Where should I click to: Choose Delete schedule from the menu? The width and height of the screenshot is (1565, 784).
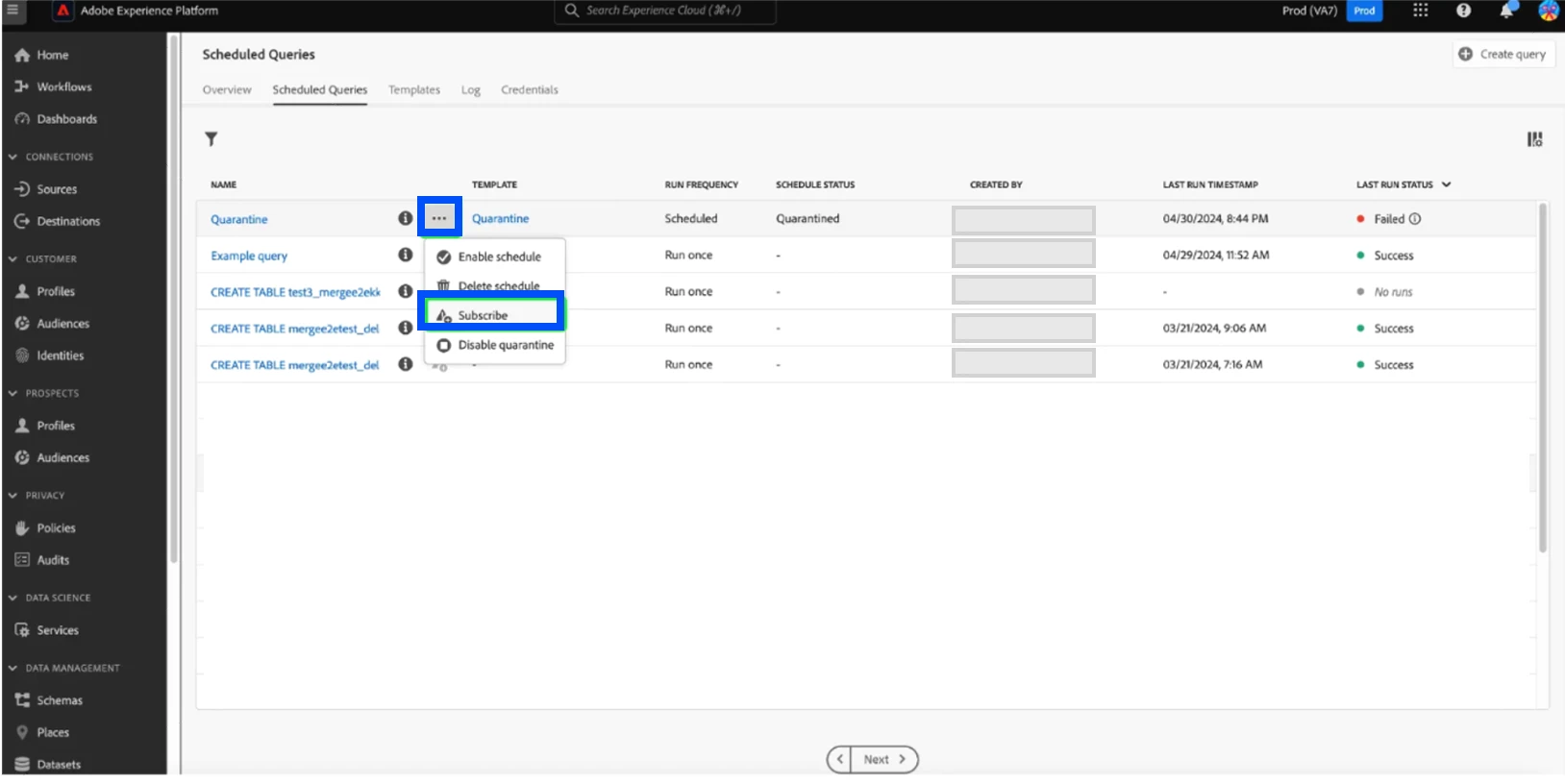coord(495,285)
